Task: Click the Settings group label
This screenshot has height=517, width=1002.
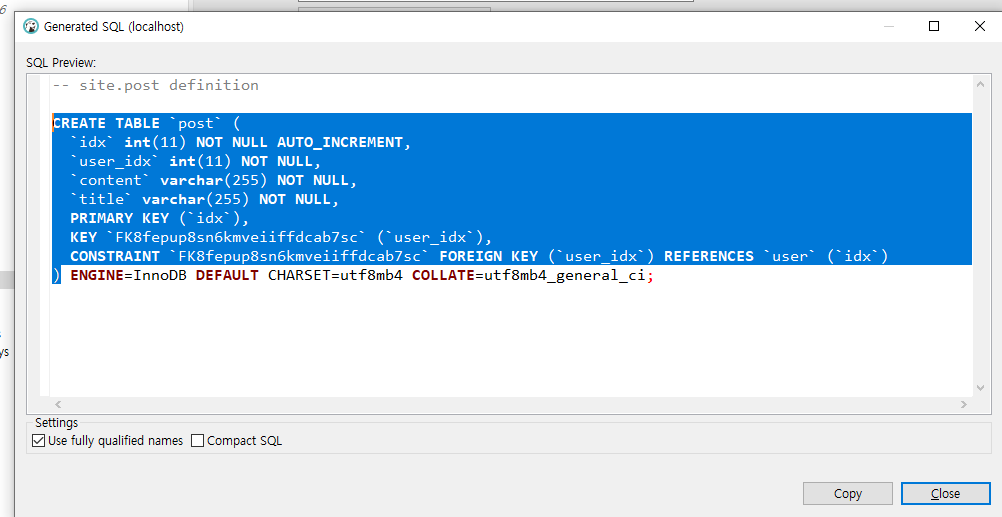Action: click(56, 422)
